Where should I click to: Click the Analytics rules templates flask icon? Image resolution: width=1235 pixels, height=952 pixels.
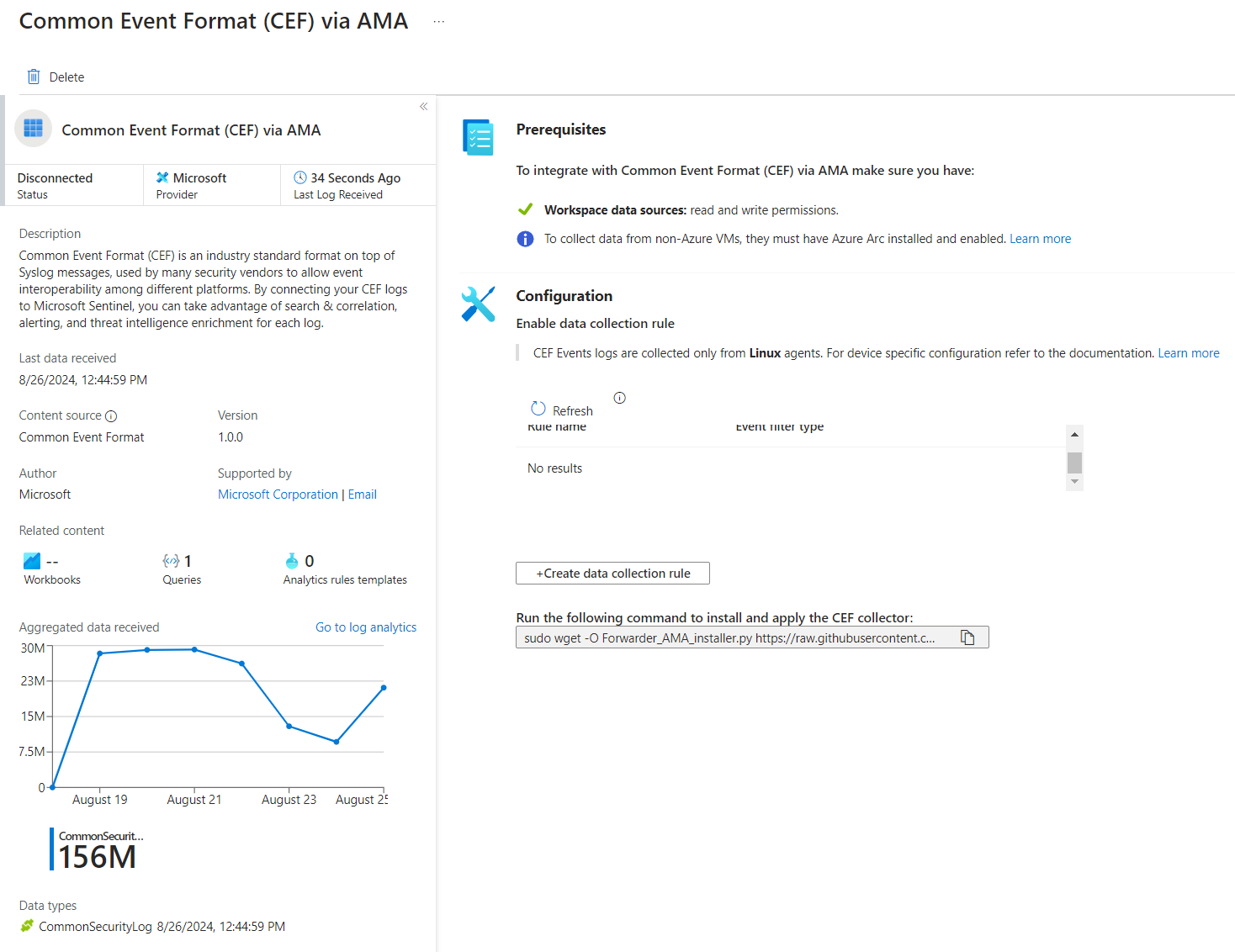(x=292, y=561)
